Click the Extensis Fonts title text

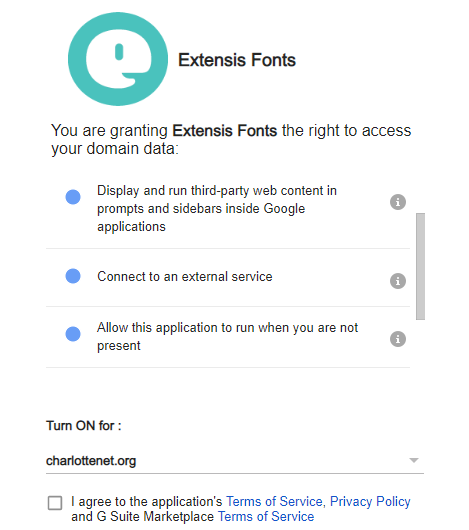237,60
